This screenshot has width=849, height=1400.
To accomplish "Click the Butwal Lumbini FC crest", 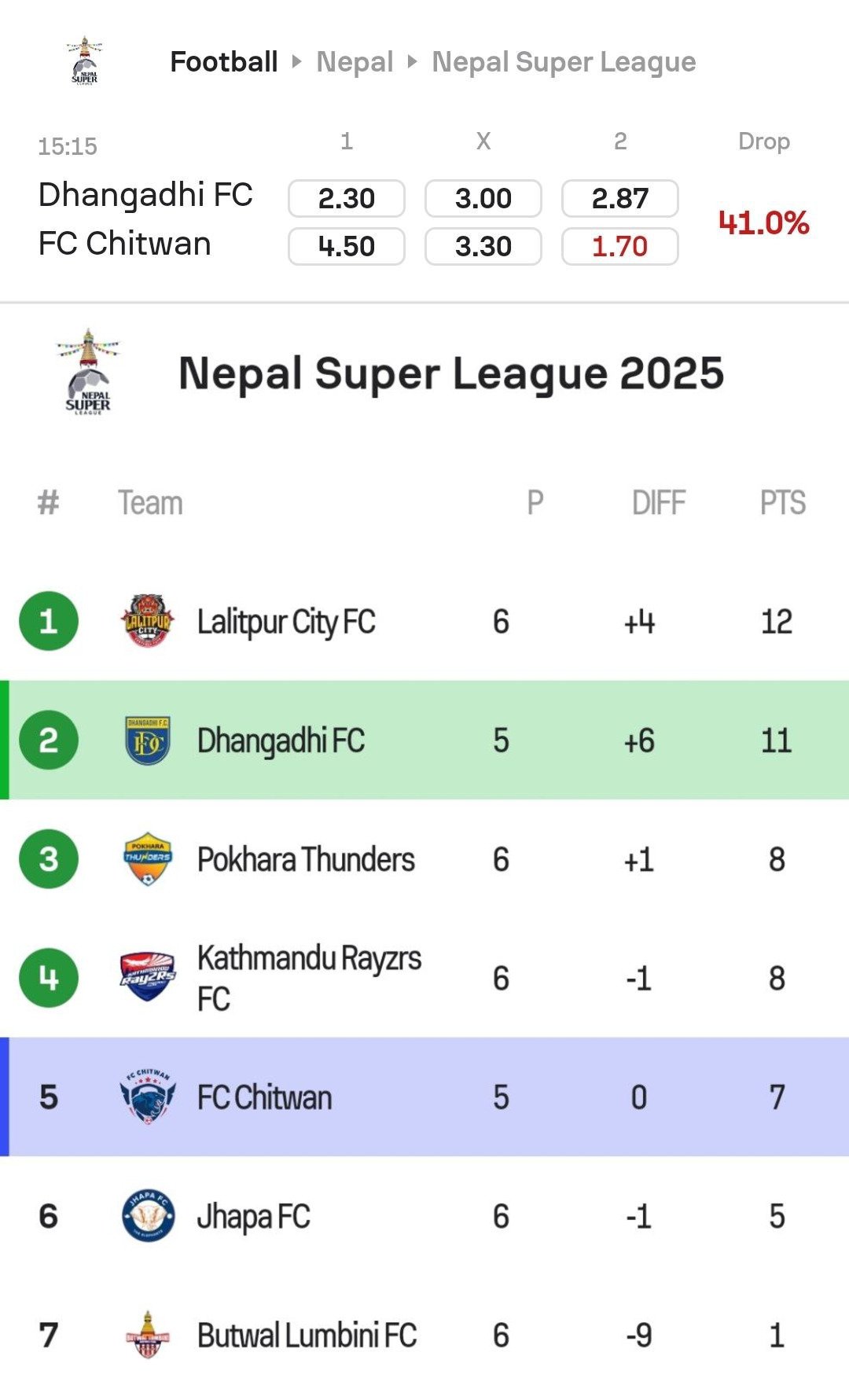I will (x=147, y=1335).
